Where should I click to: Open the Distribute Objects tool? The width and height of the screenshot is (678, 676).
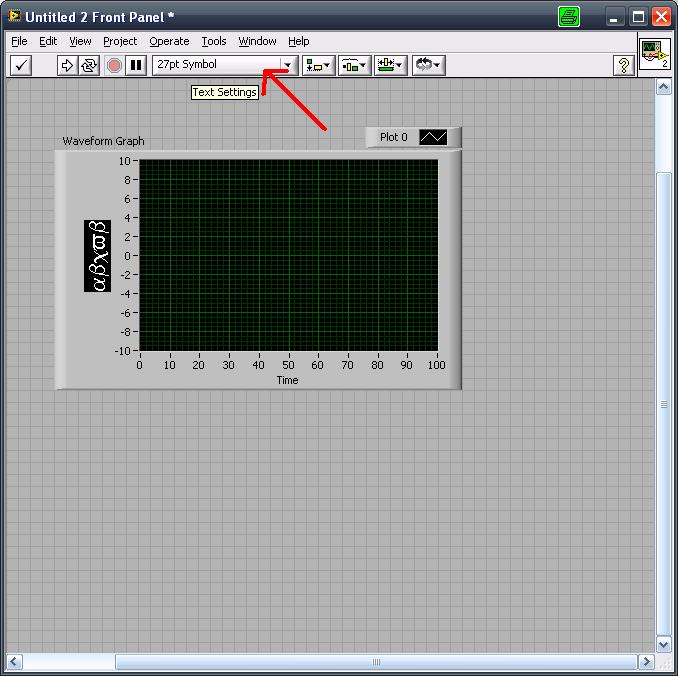pyautogui.click(x=355, y=65)
